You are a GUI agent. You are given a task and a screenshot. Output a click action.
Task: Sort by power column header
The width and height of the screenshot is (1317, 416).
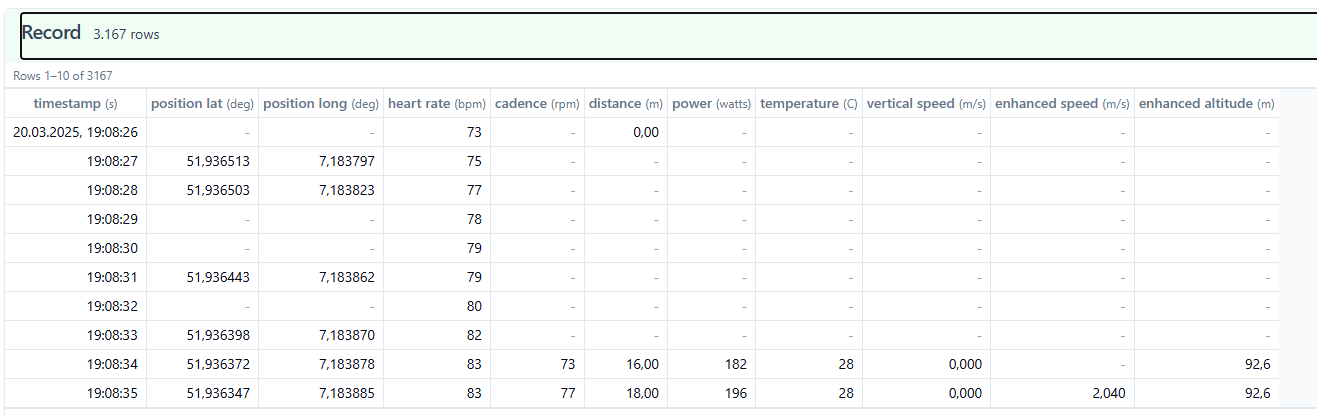coord(711,104)
